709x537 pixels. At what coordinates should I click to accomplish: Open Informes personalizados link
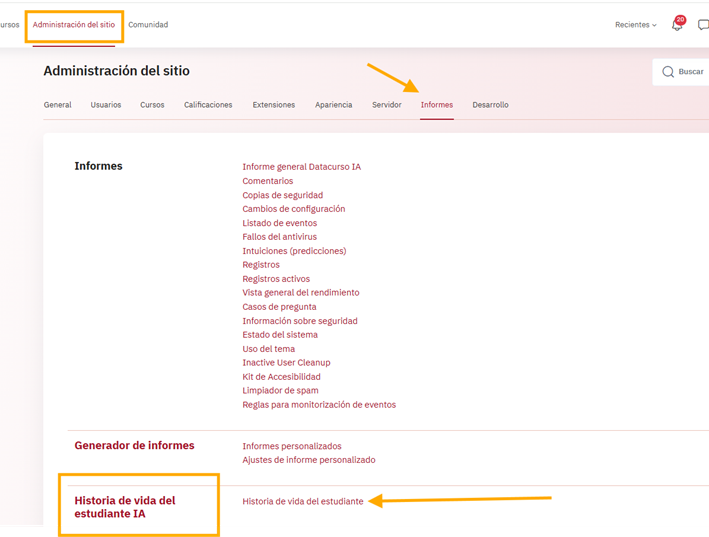(x=291, y=446)
